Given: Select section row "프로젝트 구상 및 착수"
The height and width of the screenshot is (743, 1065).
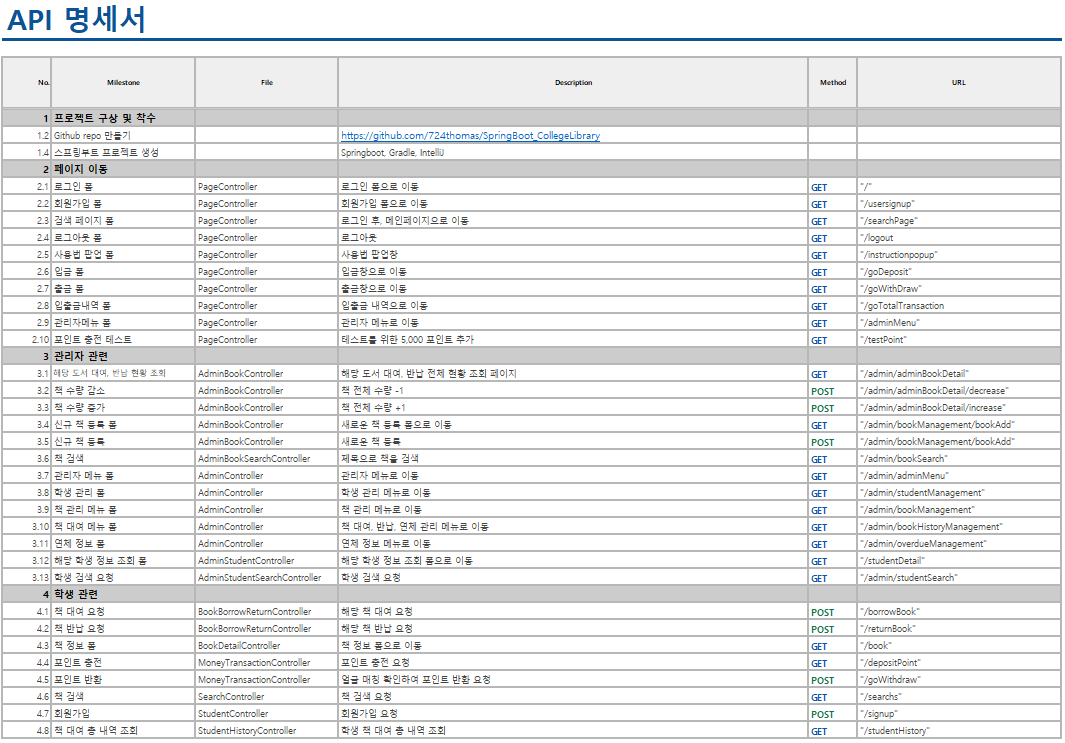Looking at the screenshot, I should [531, 118].
